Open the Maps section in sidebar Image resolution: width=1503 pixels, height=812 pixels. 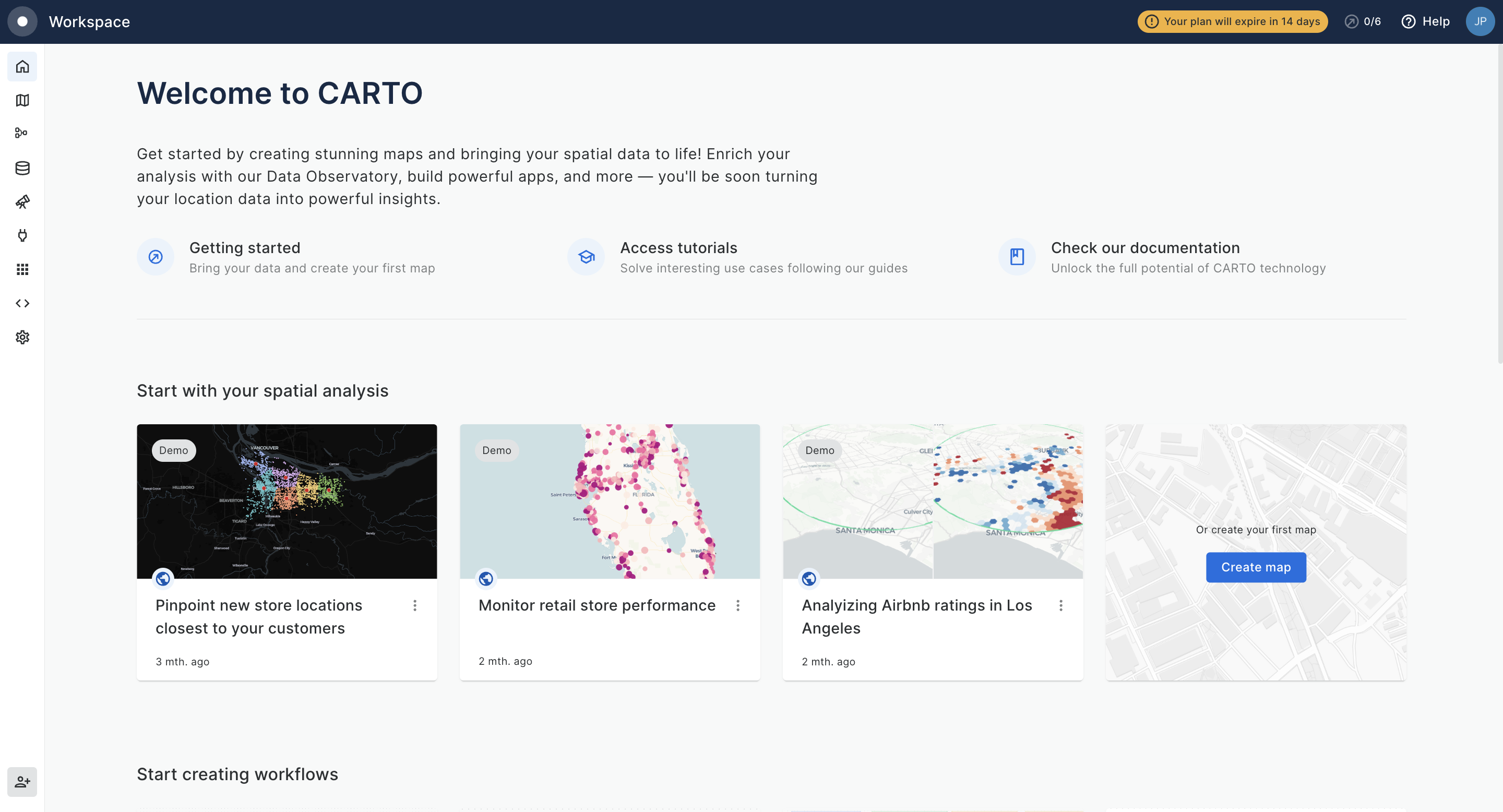click(22, 100)
